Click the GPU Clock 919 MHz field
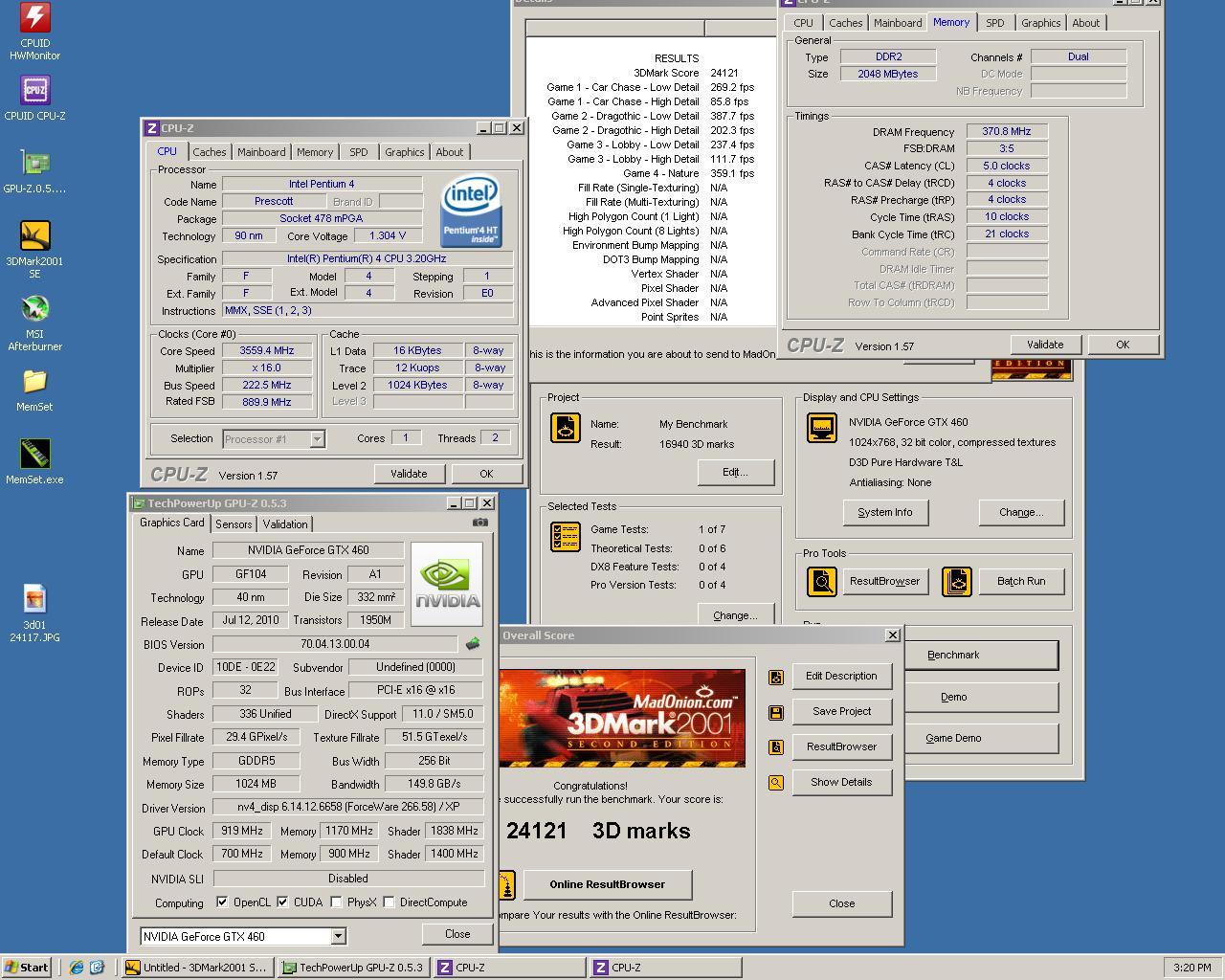The height and width of the screenshot is (980, 1225). (242, 831)
